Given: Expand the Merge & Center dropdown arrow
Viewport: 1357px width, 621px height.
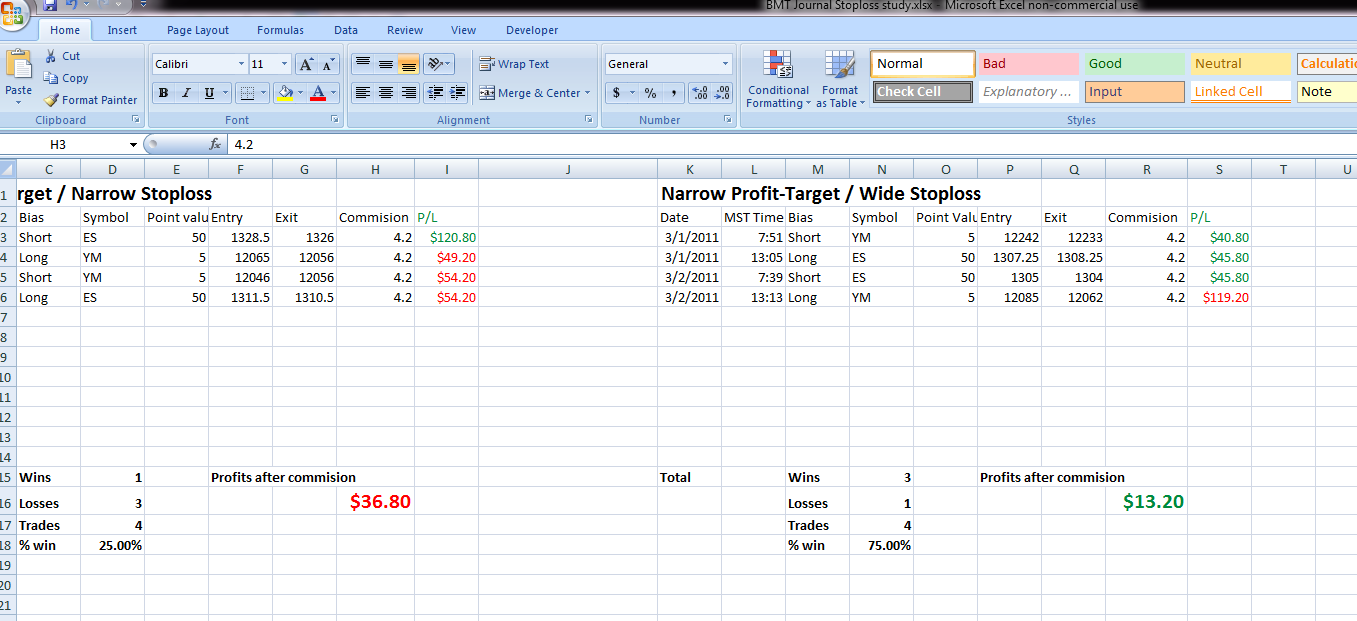Looking at the screenshot, I should pos(588,93).
